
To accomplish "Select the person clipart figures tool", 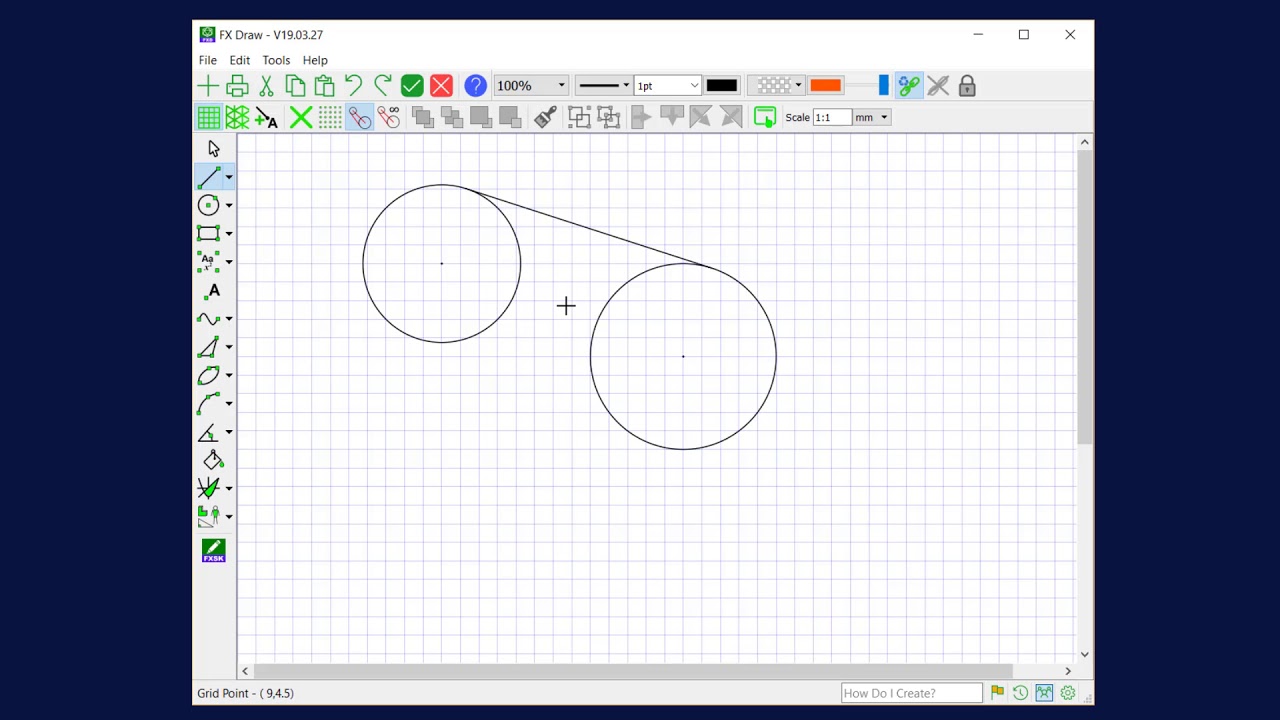I will tap(208, 516).
